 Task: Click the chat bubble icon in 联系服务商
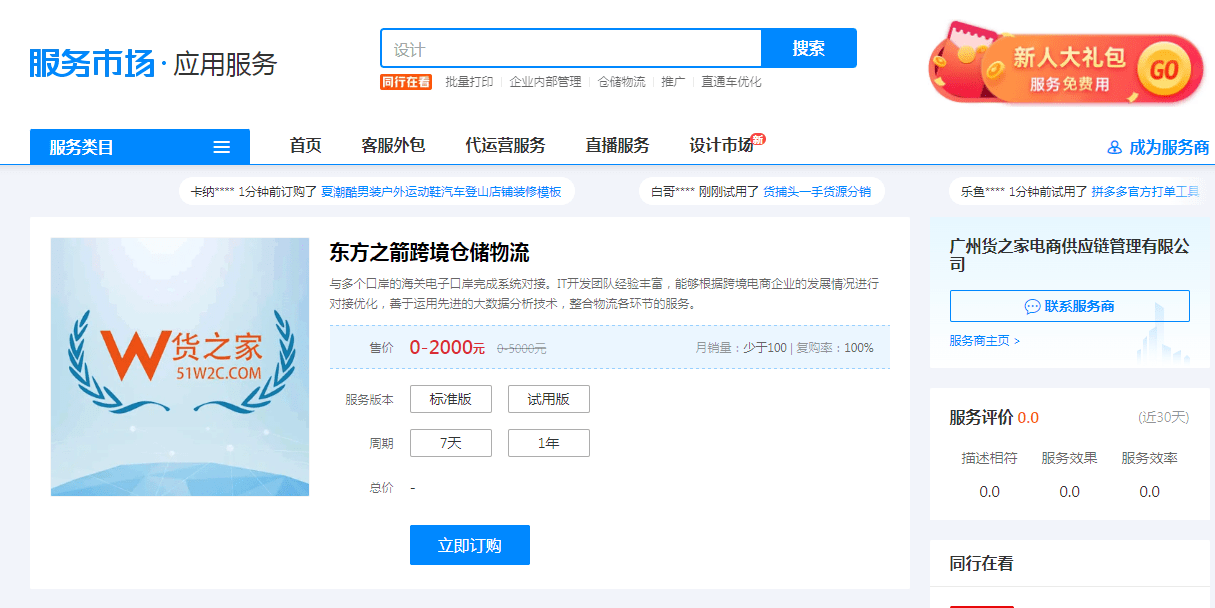(1033, 306)
